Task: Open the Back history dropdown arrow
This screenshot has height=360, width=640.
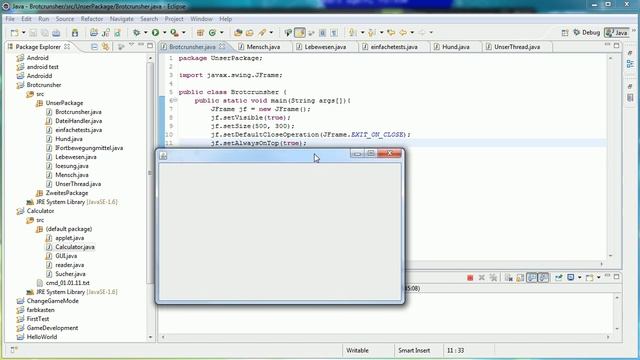Action: tap(412, 33)
